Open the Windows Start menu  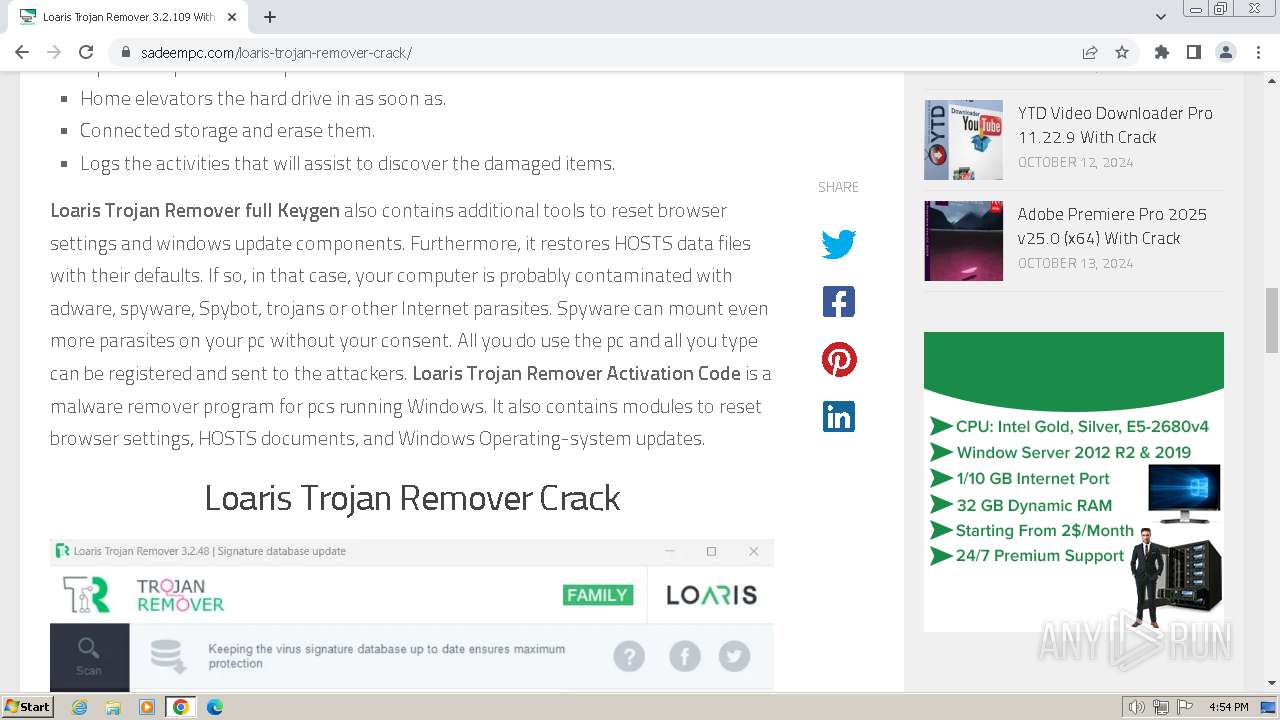27,707
